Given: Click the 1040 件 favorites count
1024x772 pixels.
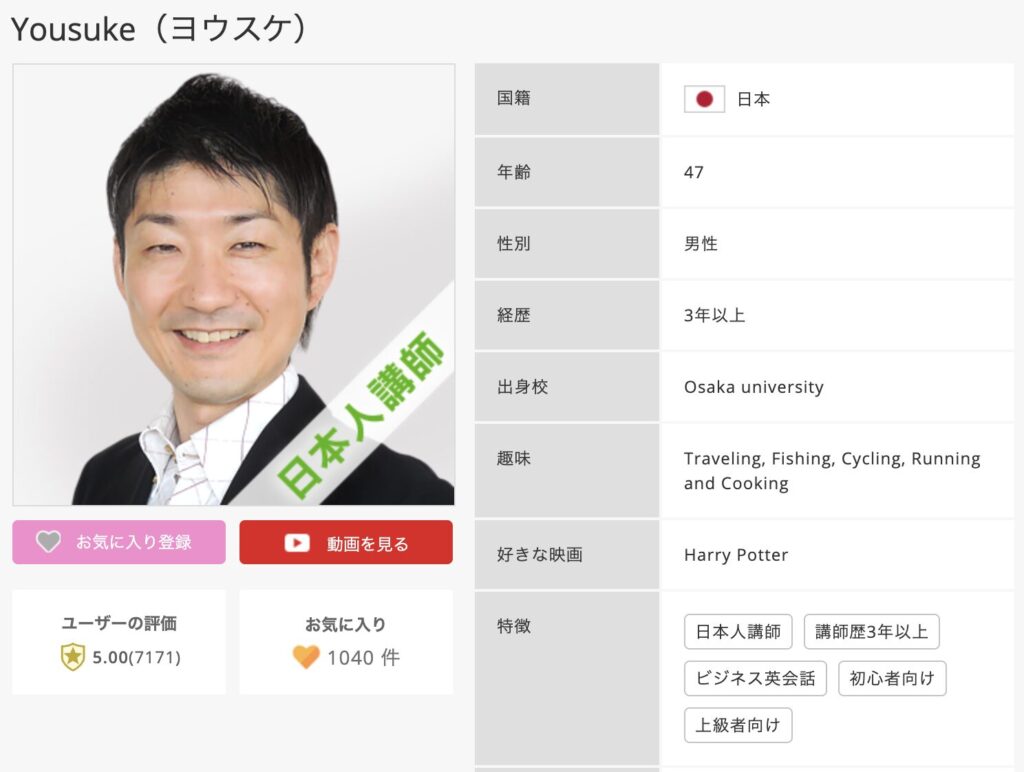Looking at the screenshot, I should pos(363,658).
